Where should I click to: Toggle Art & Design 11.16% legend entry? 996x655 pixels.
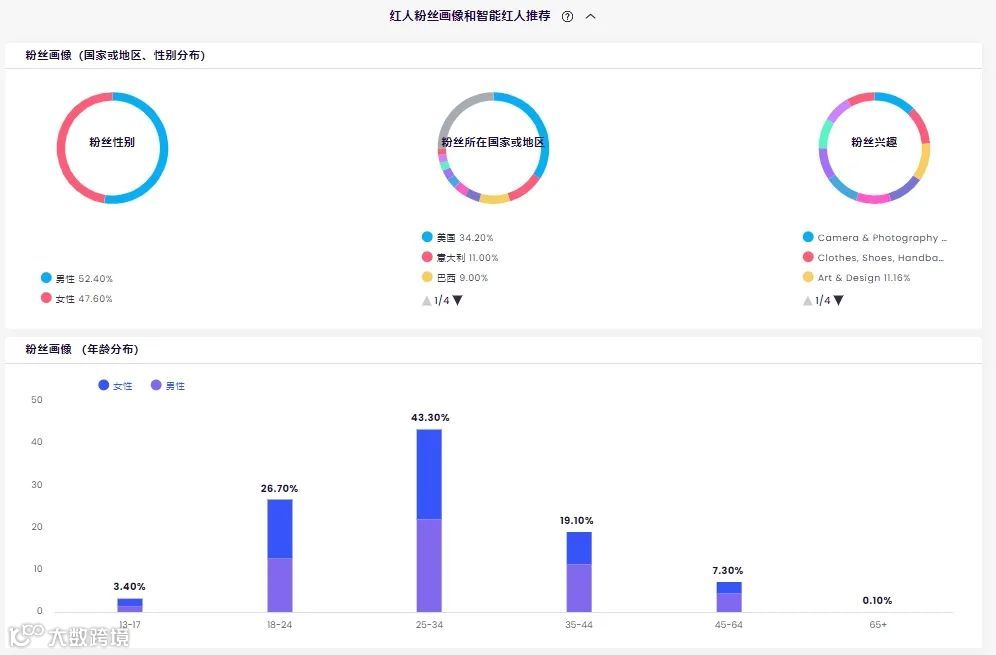[x=856, y=278]
